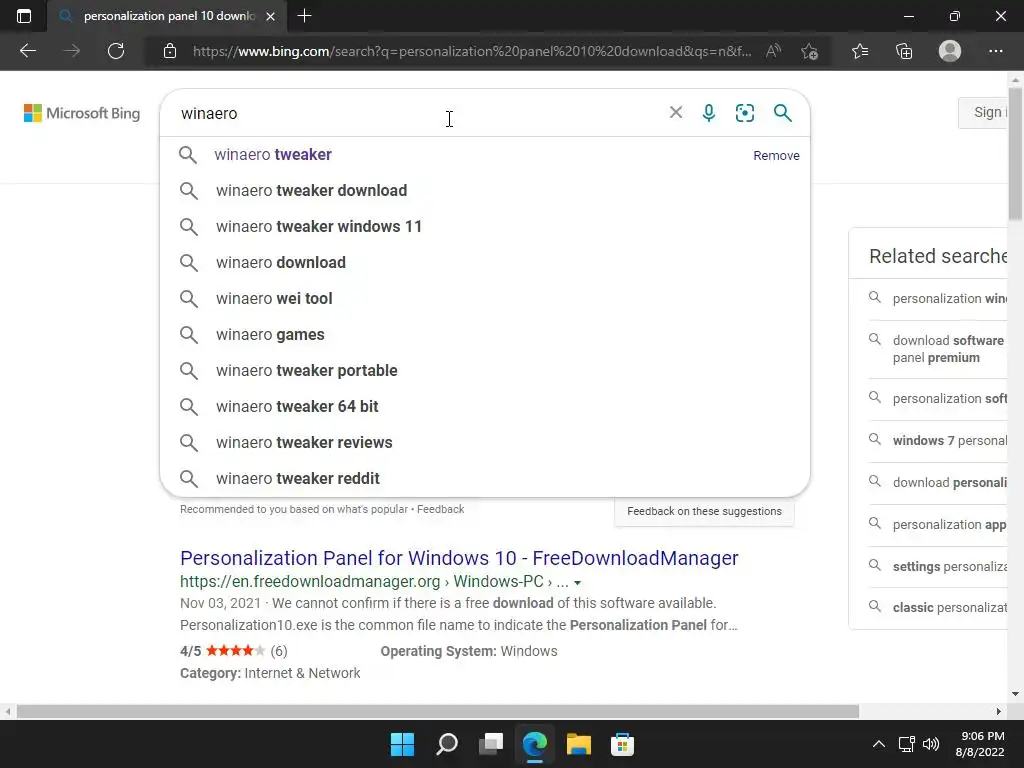The height and width of the screenshot is (768, 1024).
Task: Open the Favorites list icon
Action: [x=860, y=51]
